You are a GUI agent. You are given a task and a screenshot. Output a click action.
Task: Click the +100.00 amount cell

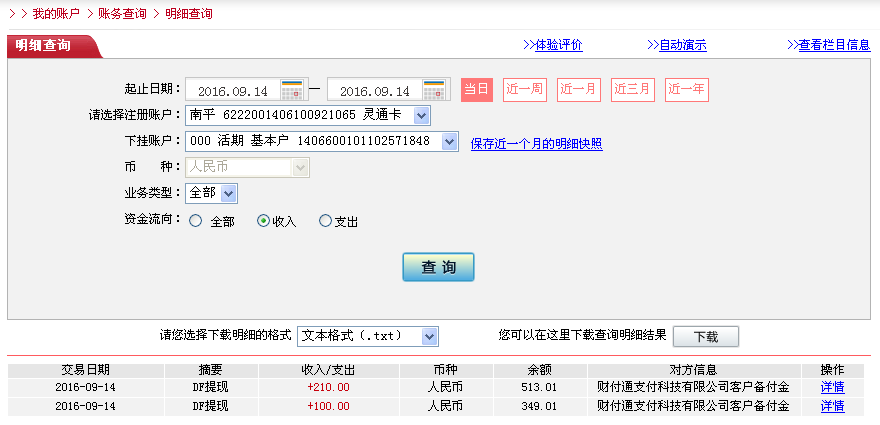(x=328, y=406)
